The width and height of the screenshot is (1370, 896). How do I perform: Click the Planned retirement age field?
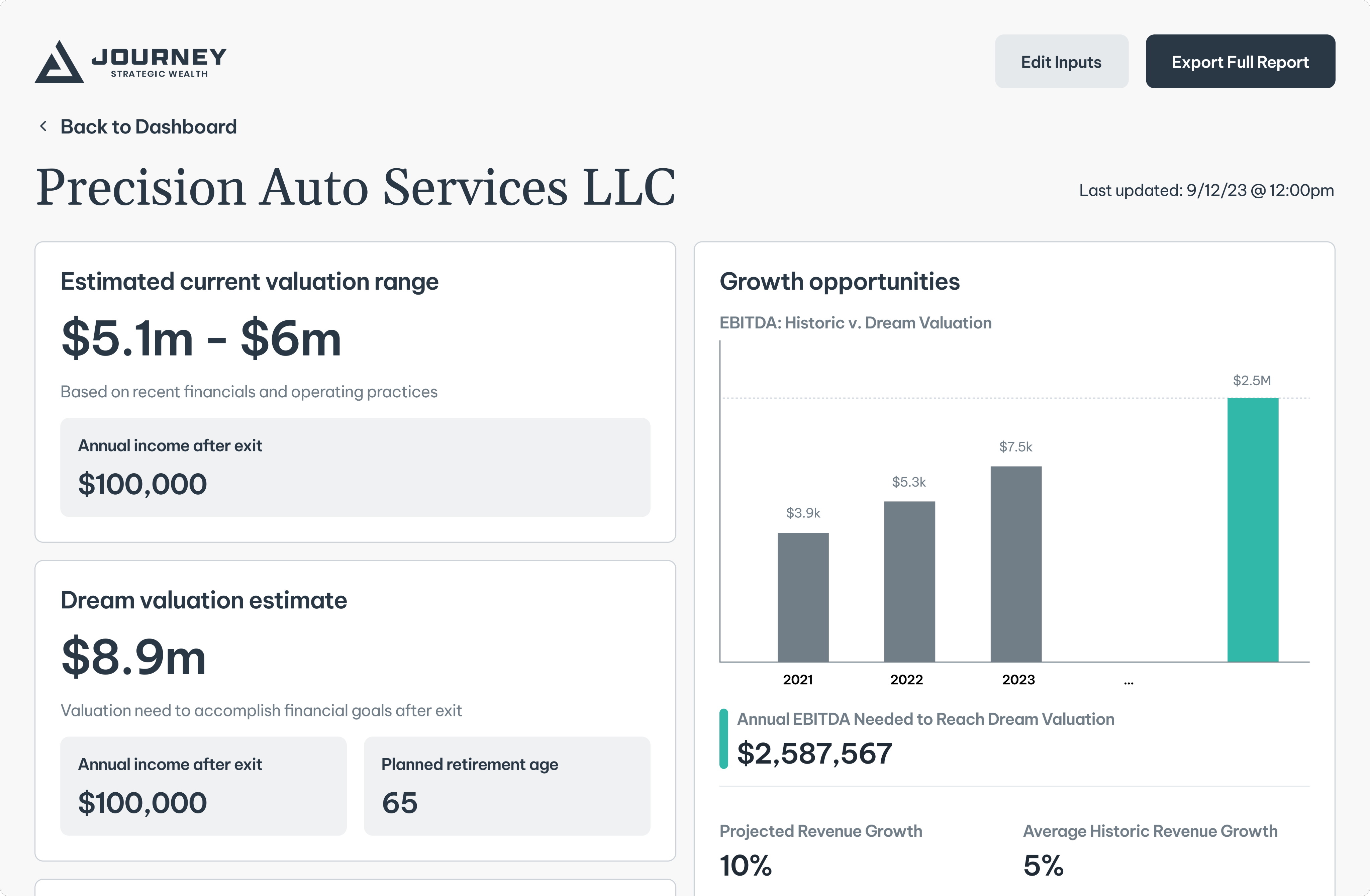[x=506, y=786]
